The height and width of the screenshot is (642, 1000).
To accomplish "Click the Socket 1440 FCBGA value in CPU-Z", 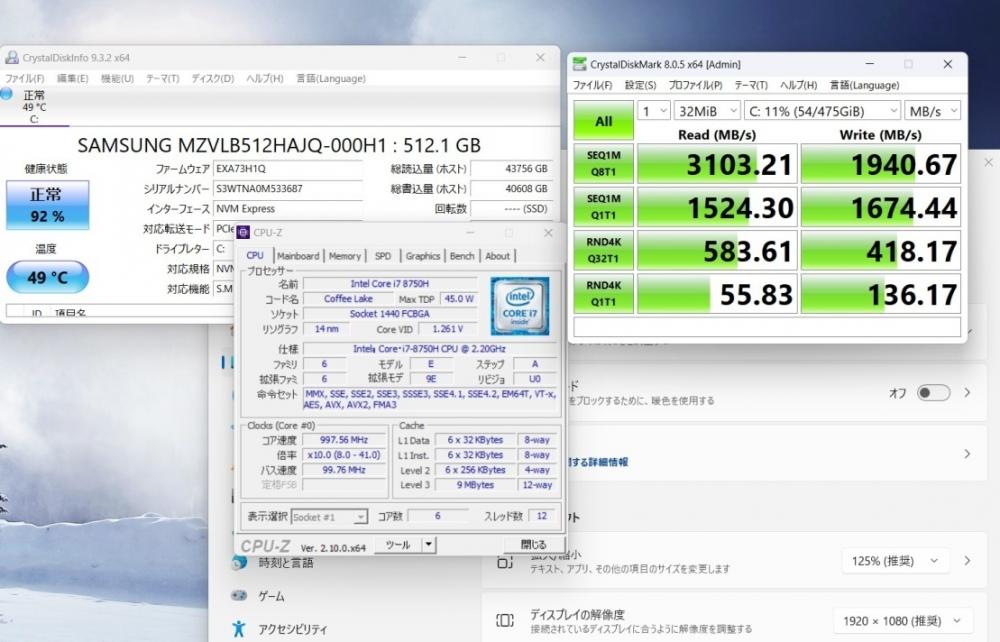I will (390, 314).
